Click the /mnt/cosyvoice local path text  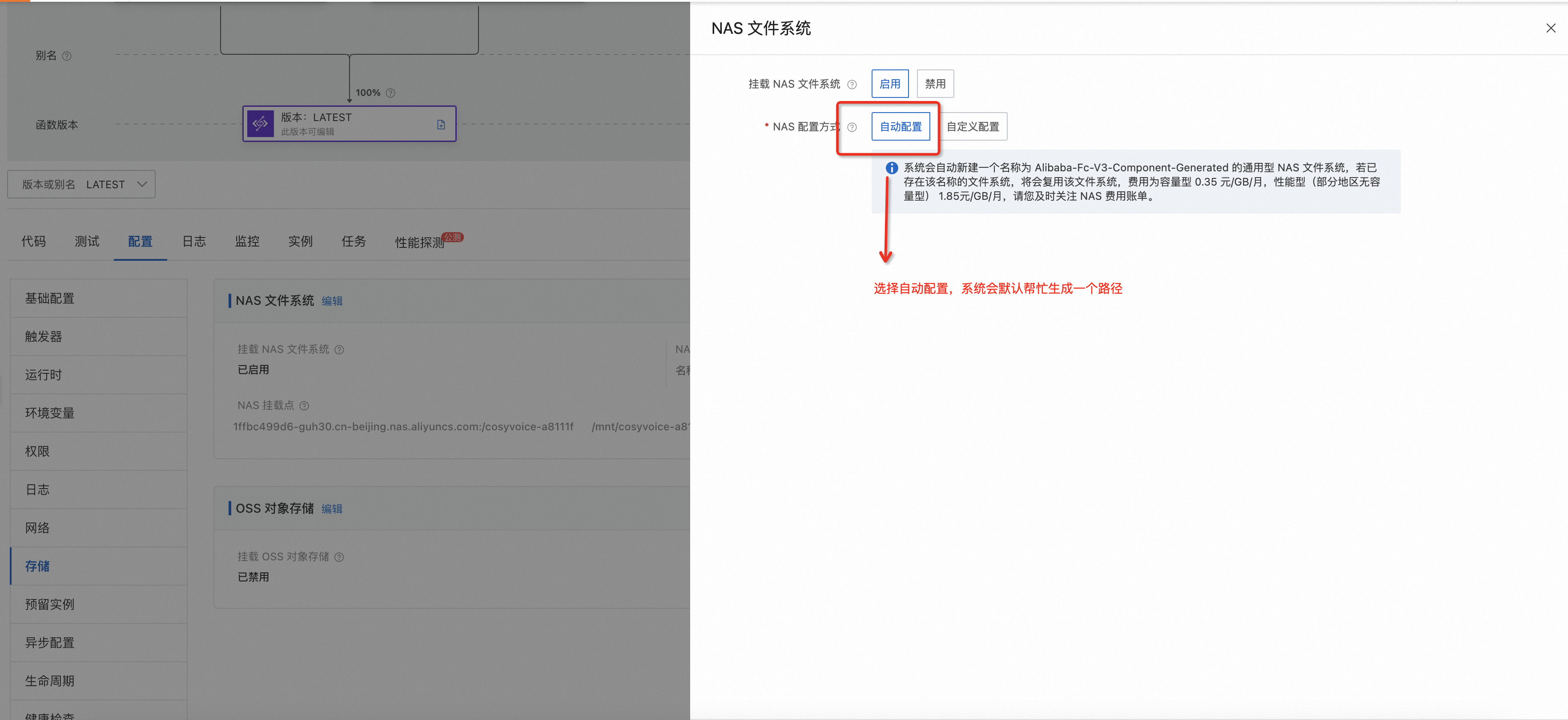640,427
